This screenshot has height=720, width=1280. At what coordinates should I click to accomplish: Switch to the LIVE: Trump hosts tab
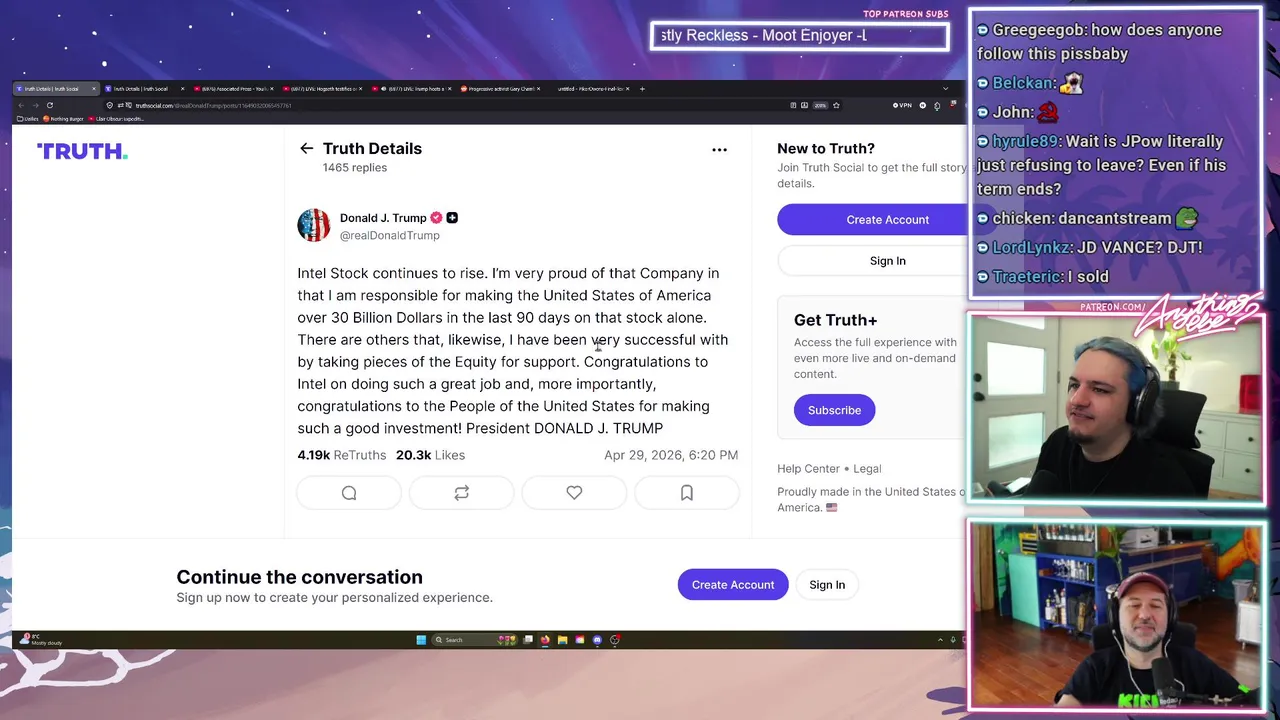coord(412,89)
